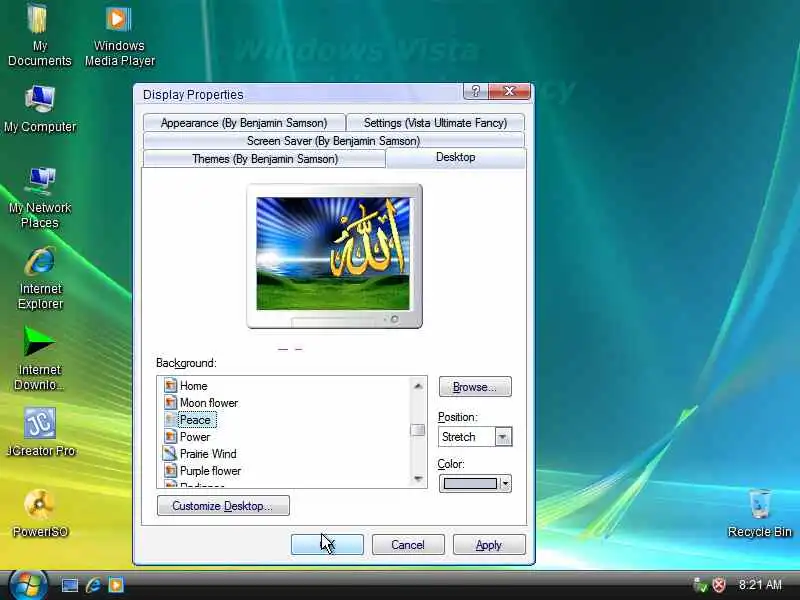
Task: Close the Display Properties window
Action: point(509,91)
